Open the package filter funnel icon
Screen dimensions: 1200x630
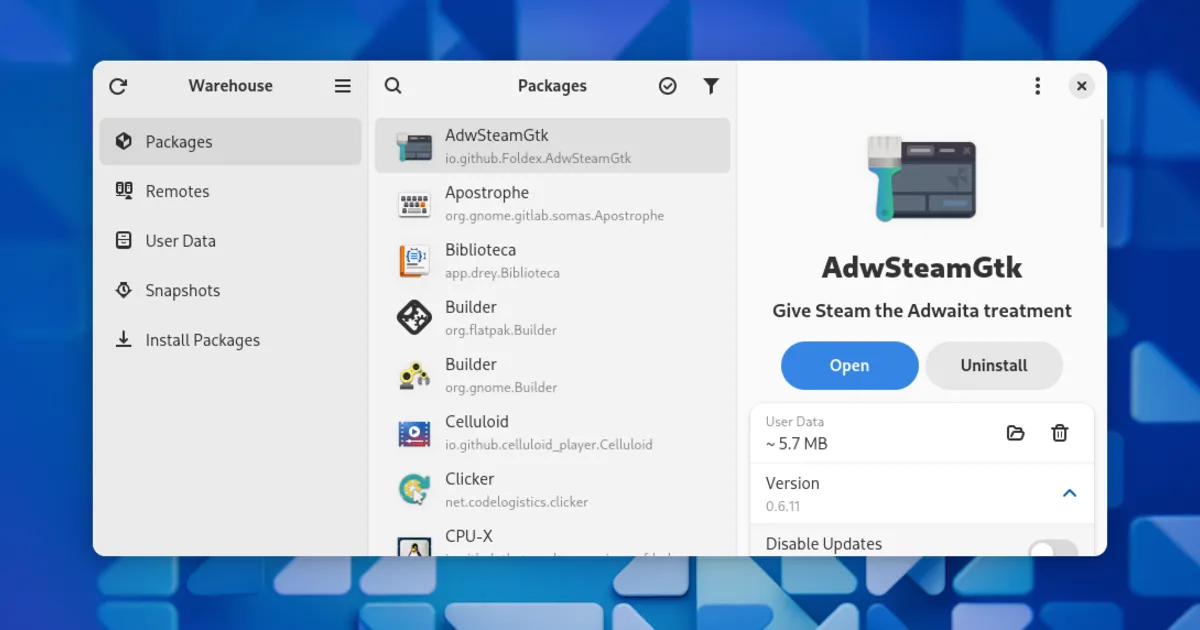pos(711,86)
